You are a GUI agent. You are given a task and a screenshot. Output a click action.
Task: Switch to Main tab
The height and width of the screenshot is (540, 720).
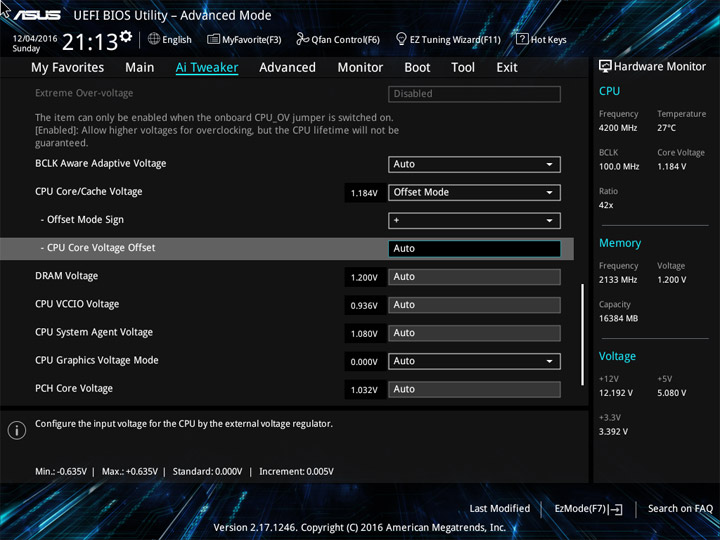click(140, 68)
